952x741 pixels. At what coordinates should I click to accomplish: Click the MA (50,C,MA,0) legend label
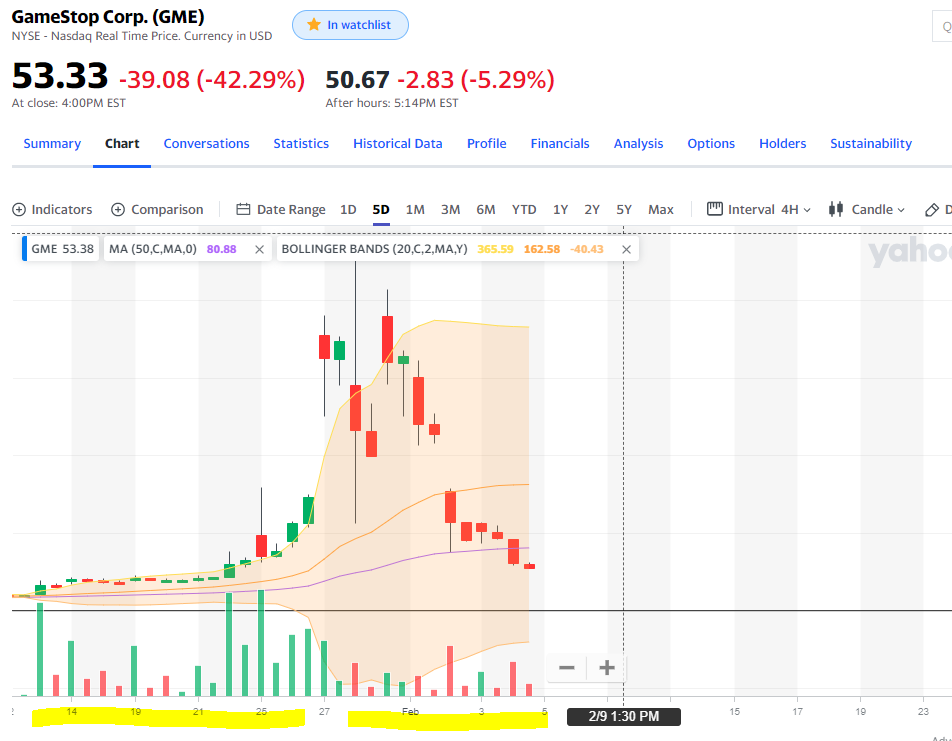pyautogui.click(x=153, y=249)
